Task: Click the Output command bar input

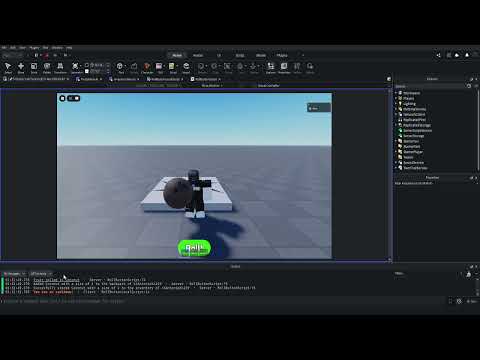Action: coord(223,301)
